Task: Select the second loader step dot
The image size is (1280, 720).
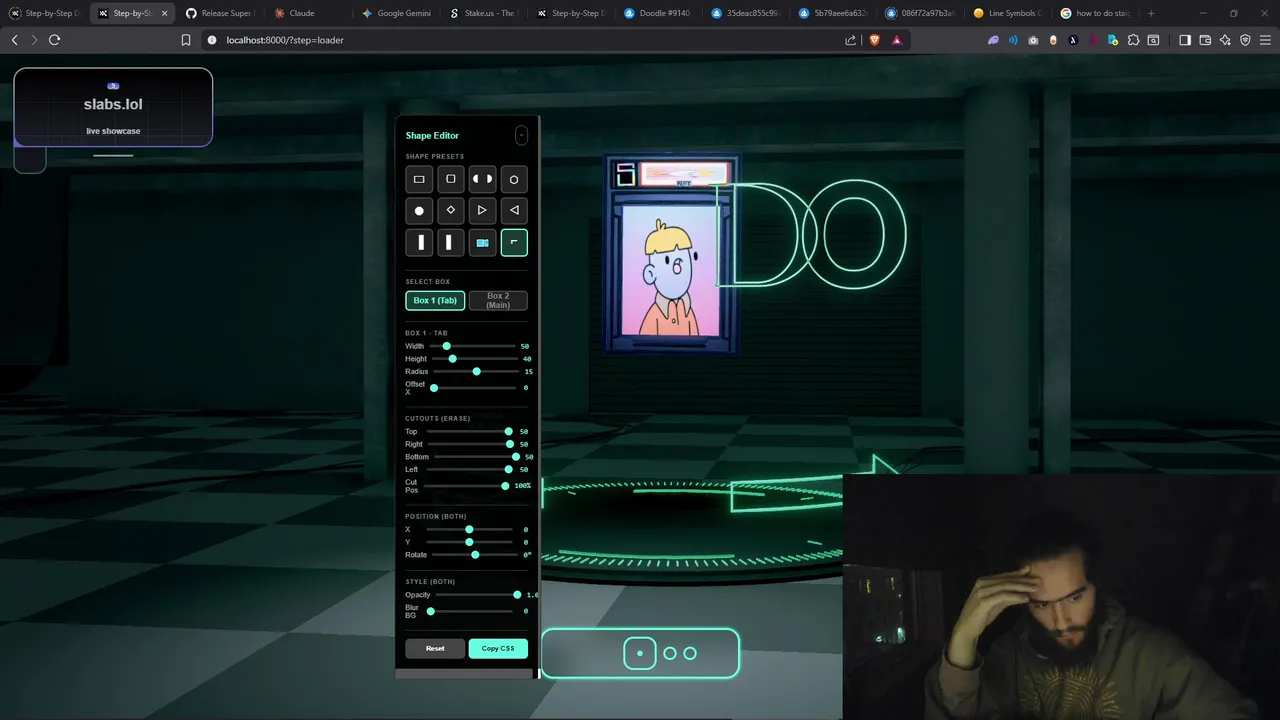Action: coord(670,653)
